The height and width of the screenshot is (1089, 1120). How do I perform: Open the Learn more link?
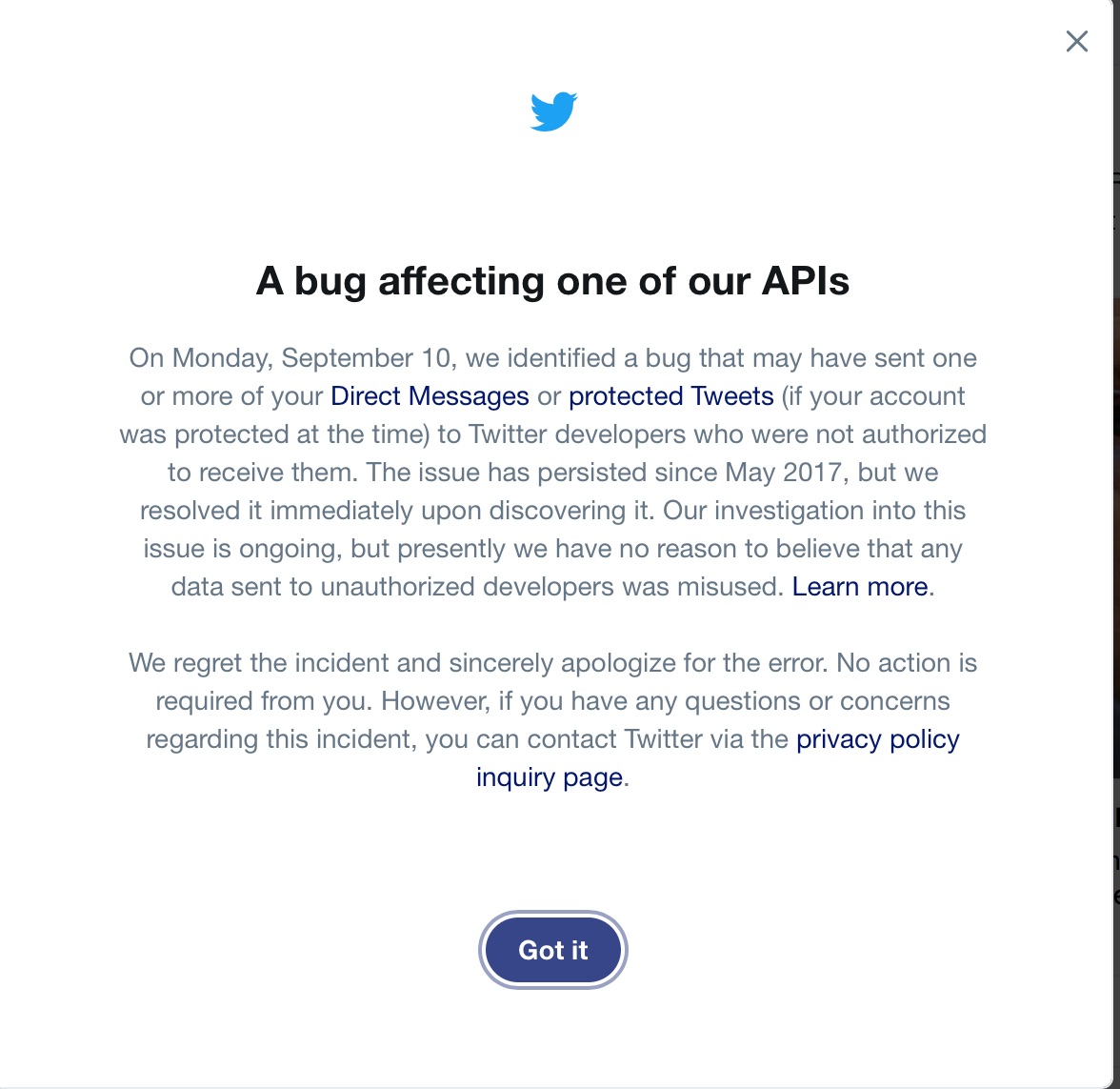click(x=859, y=587)
